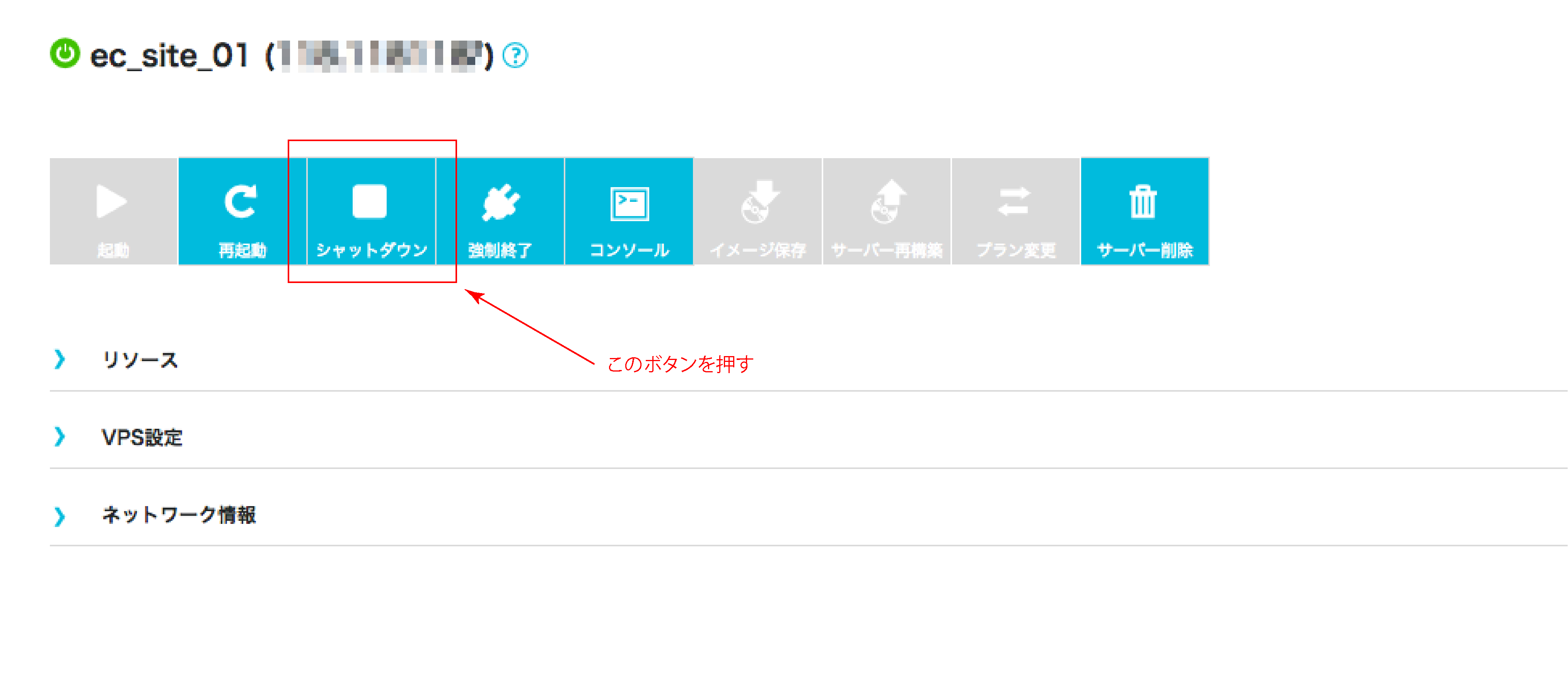The height and width of the screenshot is (677, 1568).
Task: Click the green power status icon
Action: point(65,54)
